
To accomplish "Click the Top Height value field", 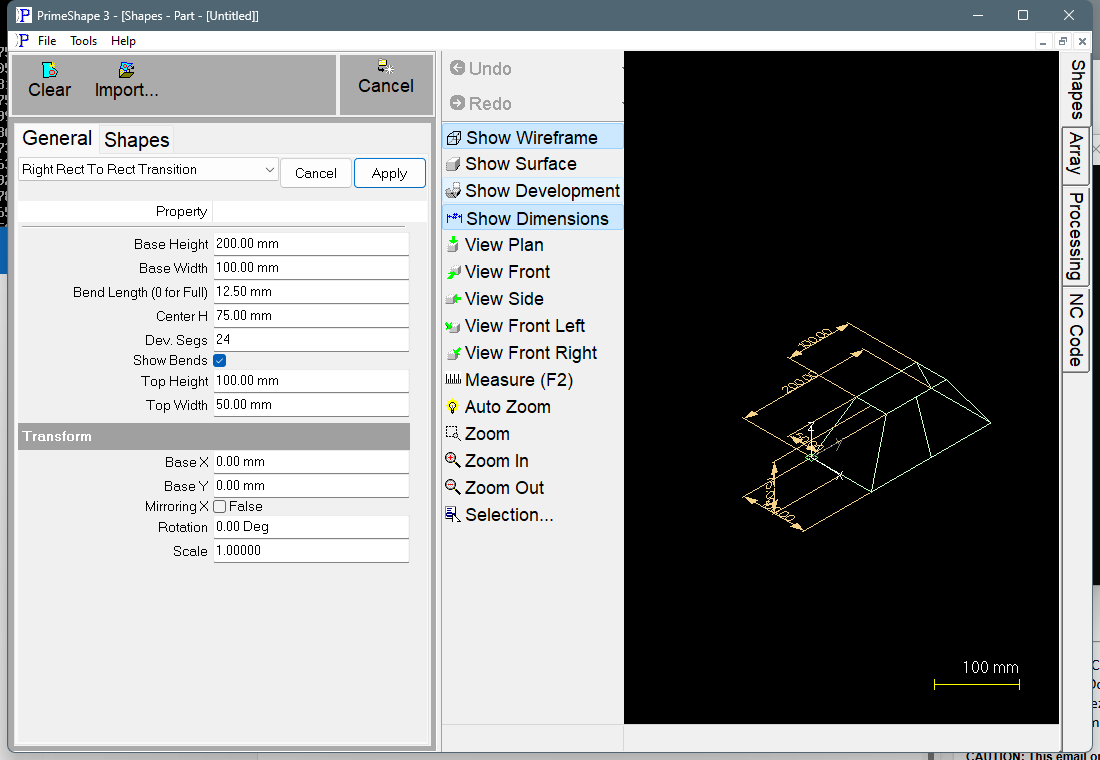I will click(x=311, y=381).
